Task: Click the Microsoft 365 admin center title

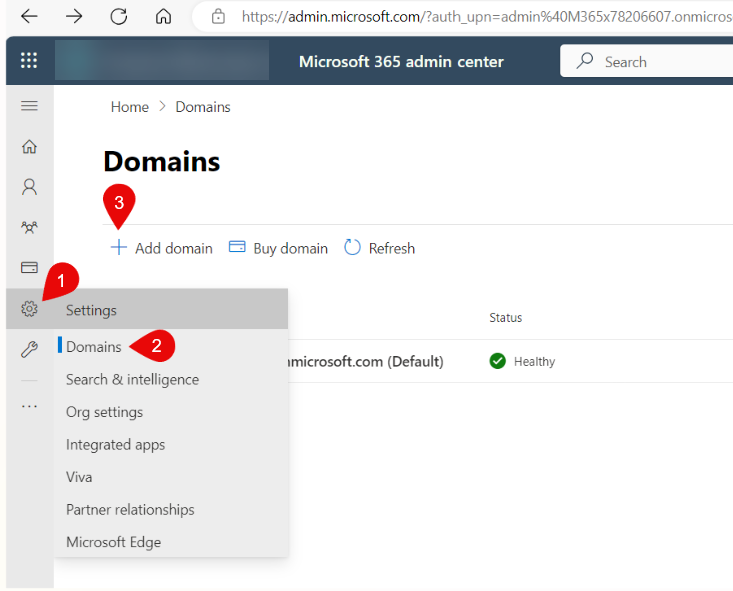Action: tap(401, 62)
